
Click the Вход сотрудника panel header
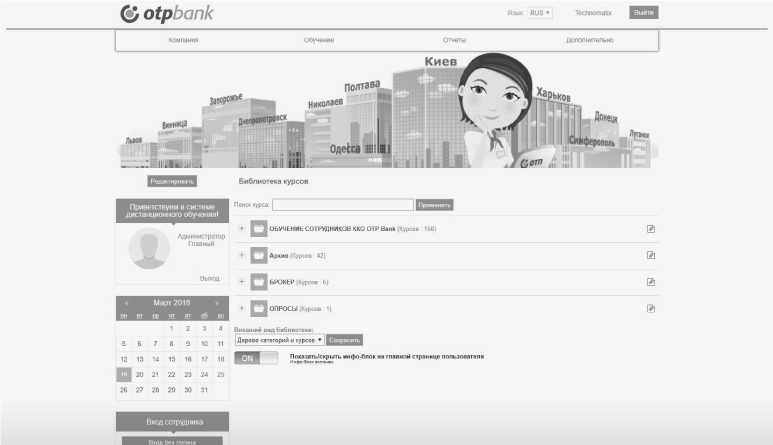pos(173,422)
